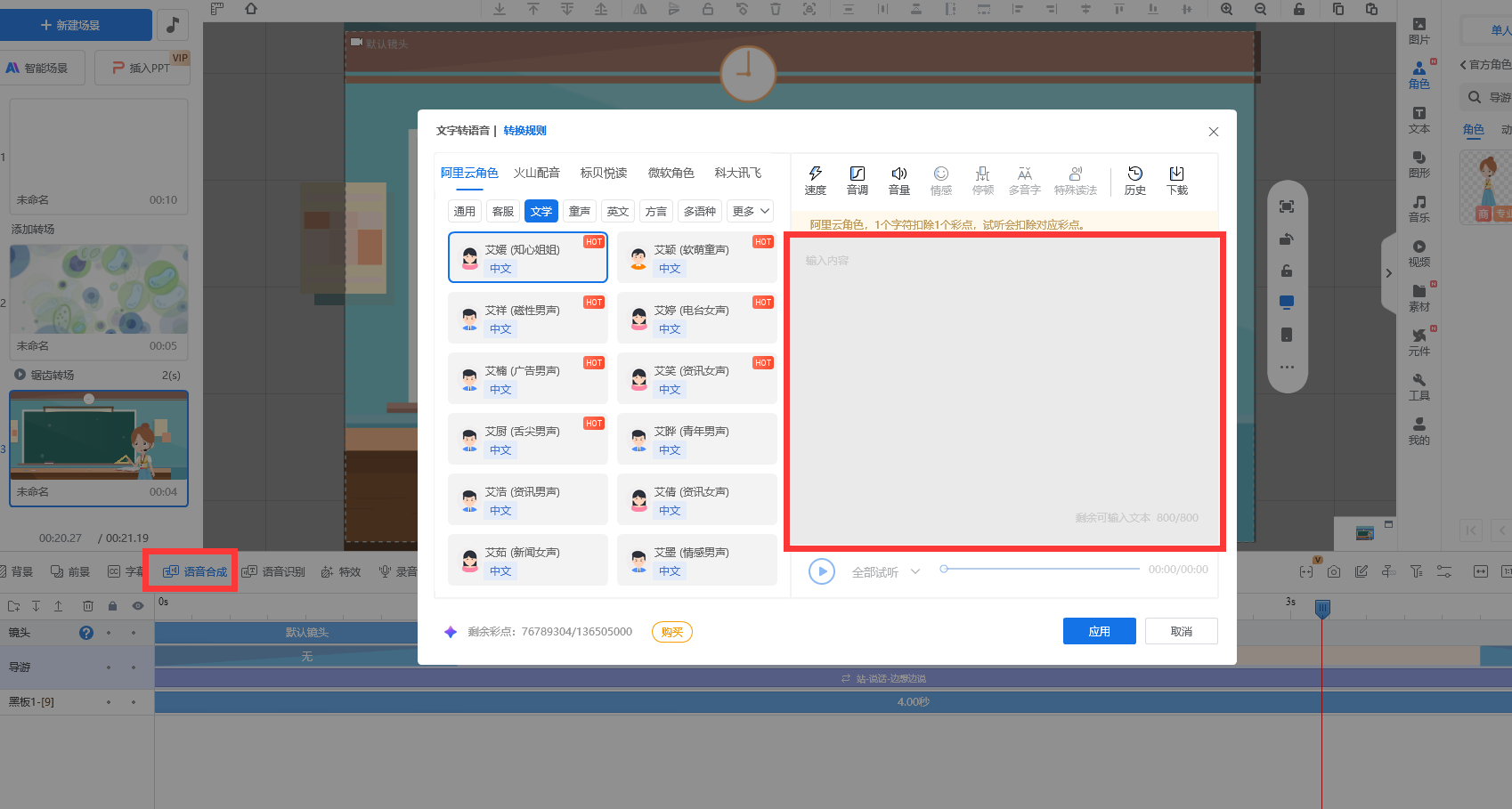This screenshot has height=809, width=1512.
Task: Click the music note button beside 新建场景
Action: click(x=173, y=25)
